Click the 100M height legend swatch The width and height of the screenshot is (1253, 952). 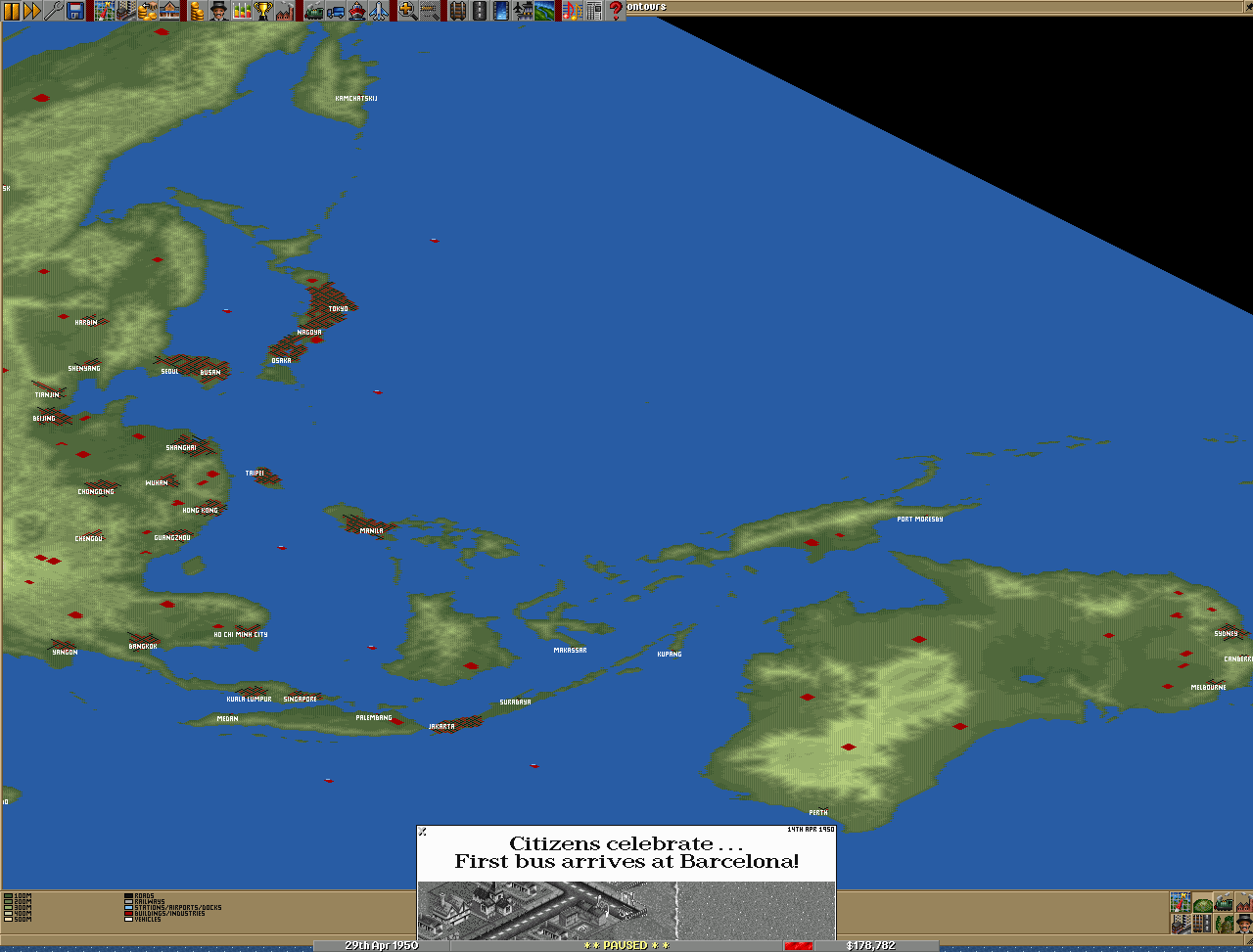8,895
